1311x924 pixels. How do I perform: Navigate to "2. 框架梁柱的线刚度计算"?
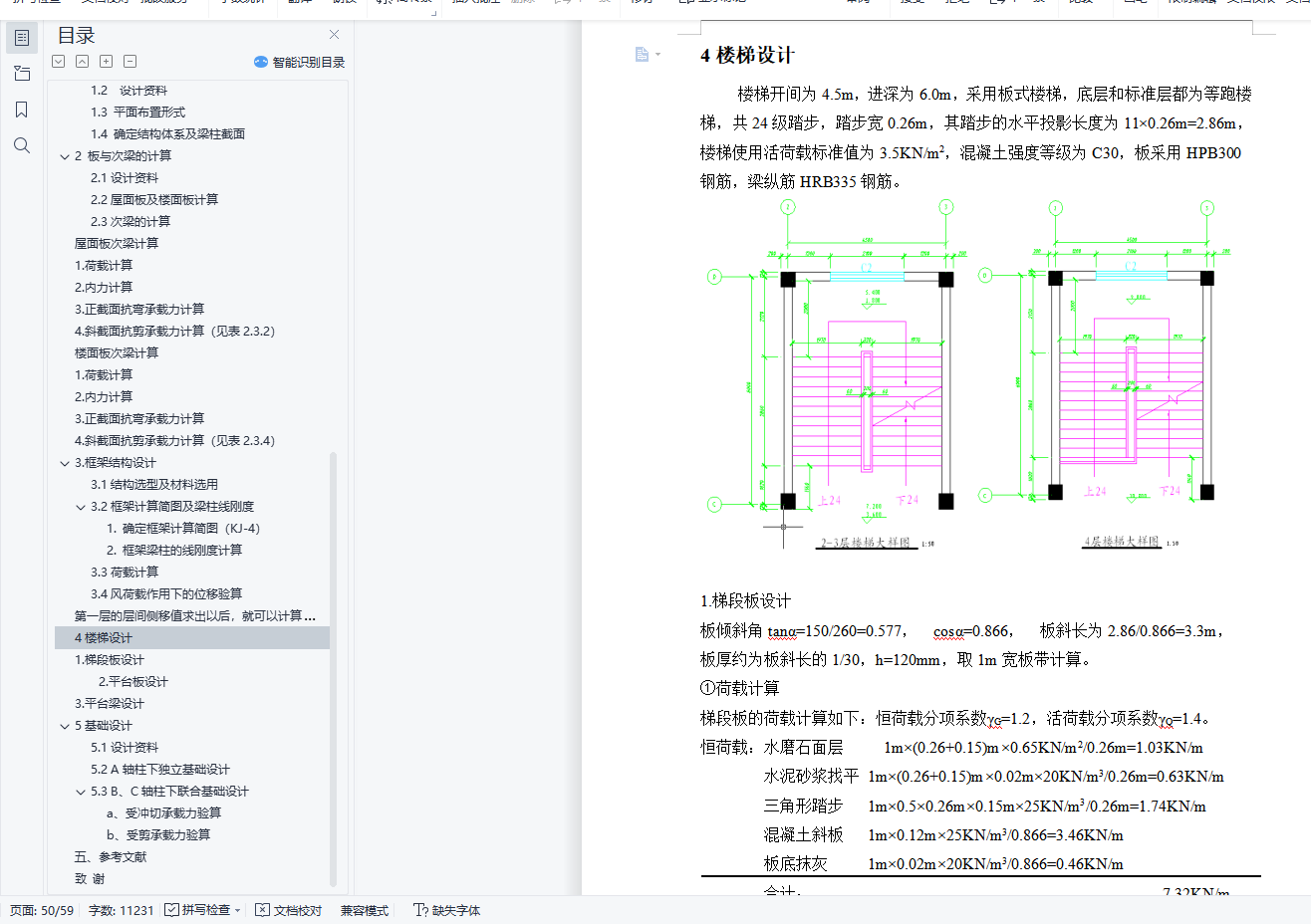coord(174,551)
